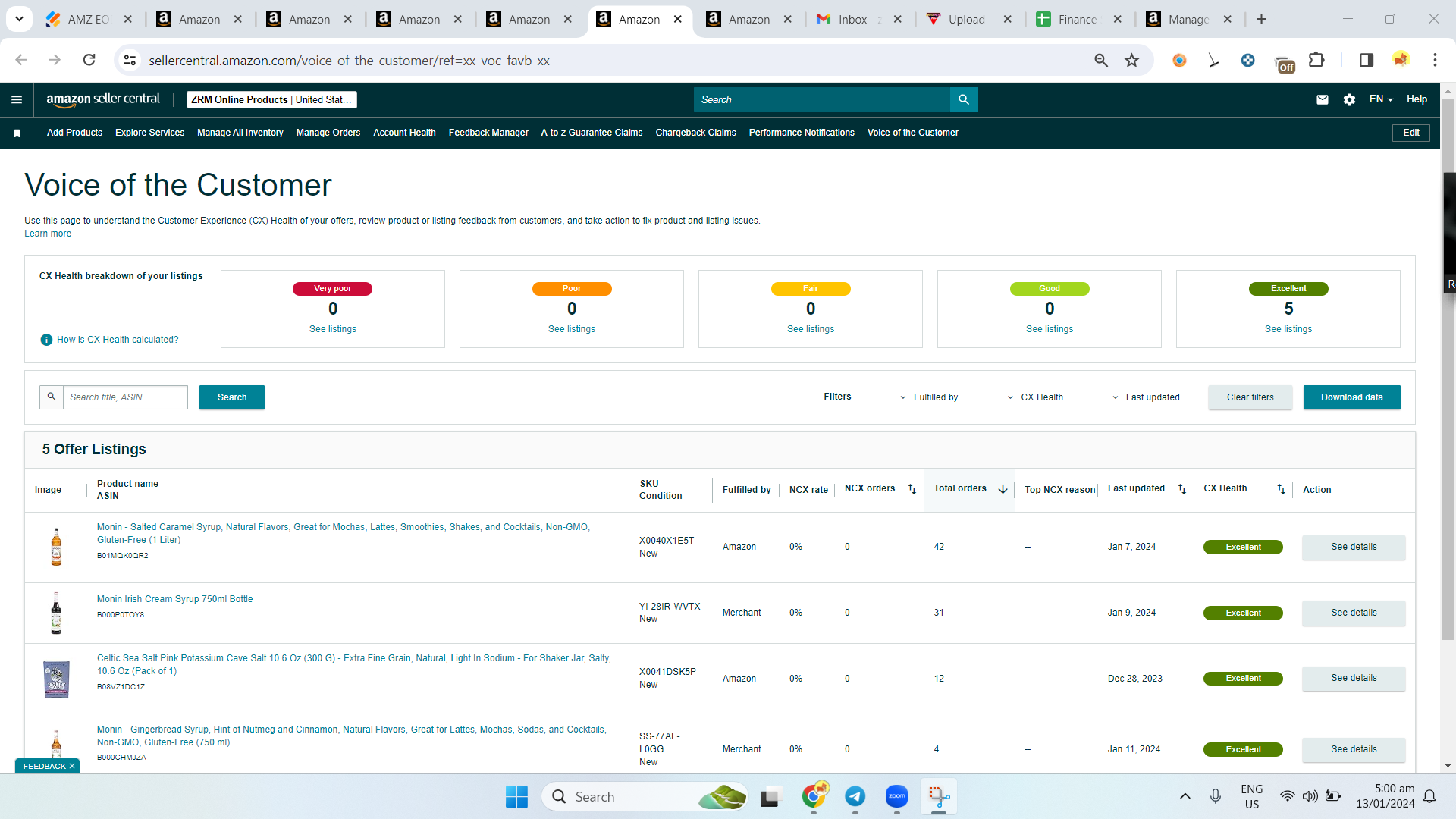Open the Settings gear icon
Viewport: 1456px width, 819px height.
pyautogui.click(x=1349, y=99)
